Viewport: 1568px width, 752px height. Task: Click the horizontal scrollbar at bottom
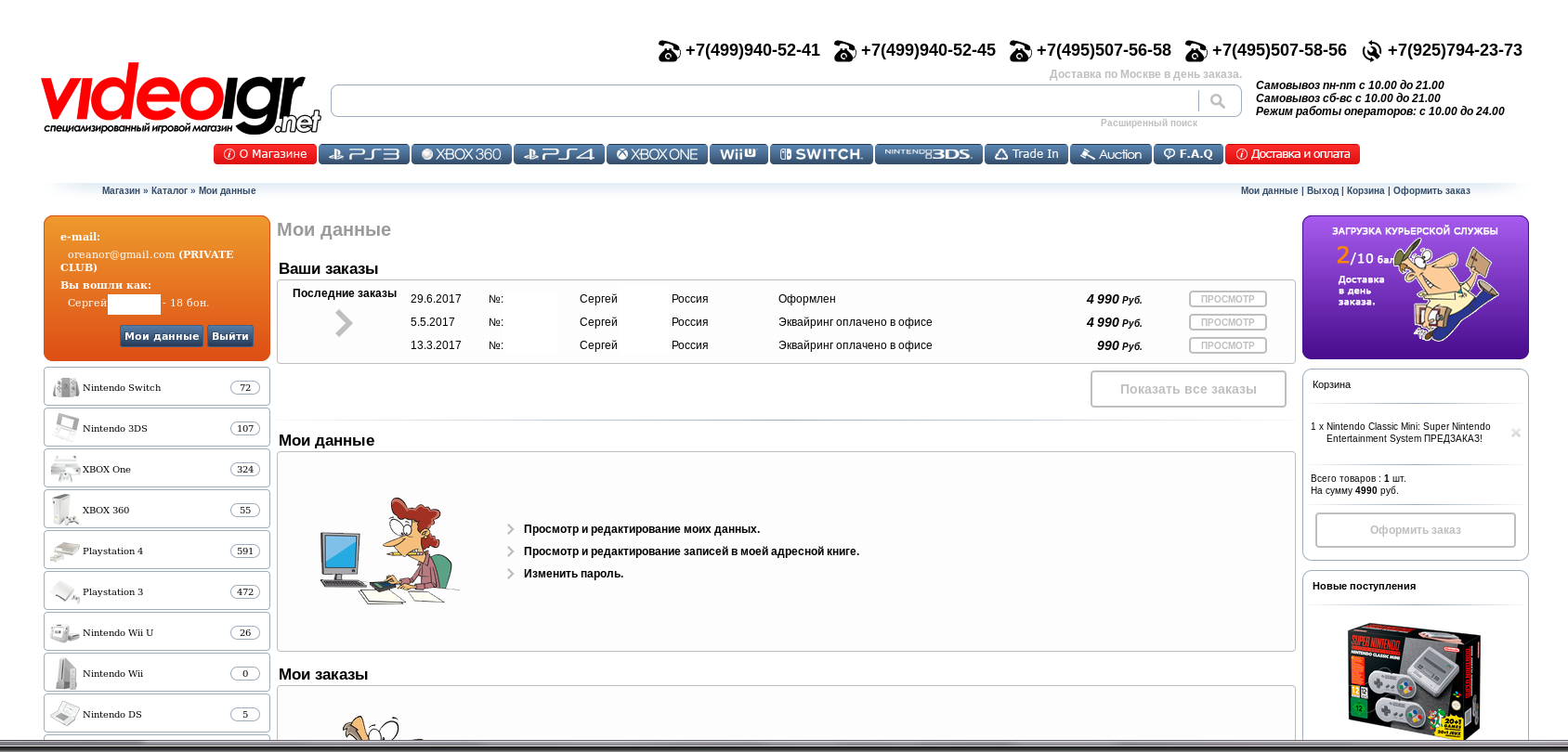784,746
